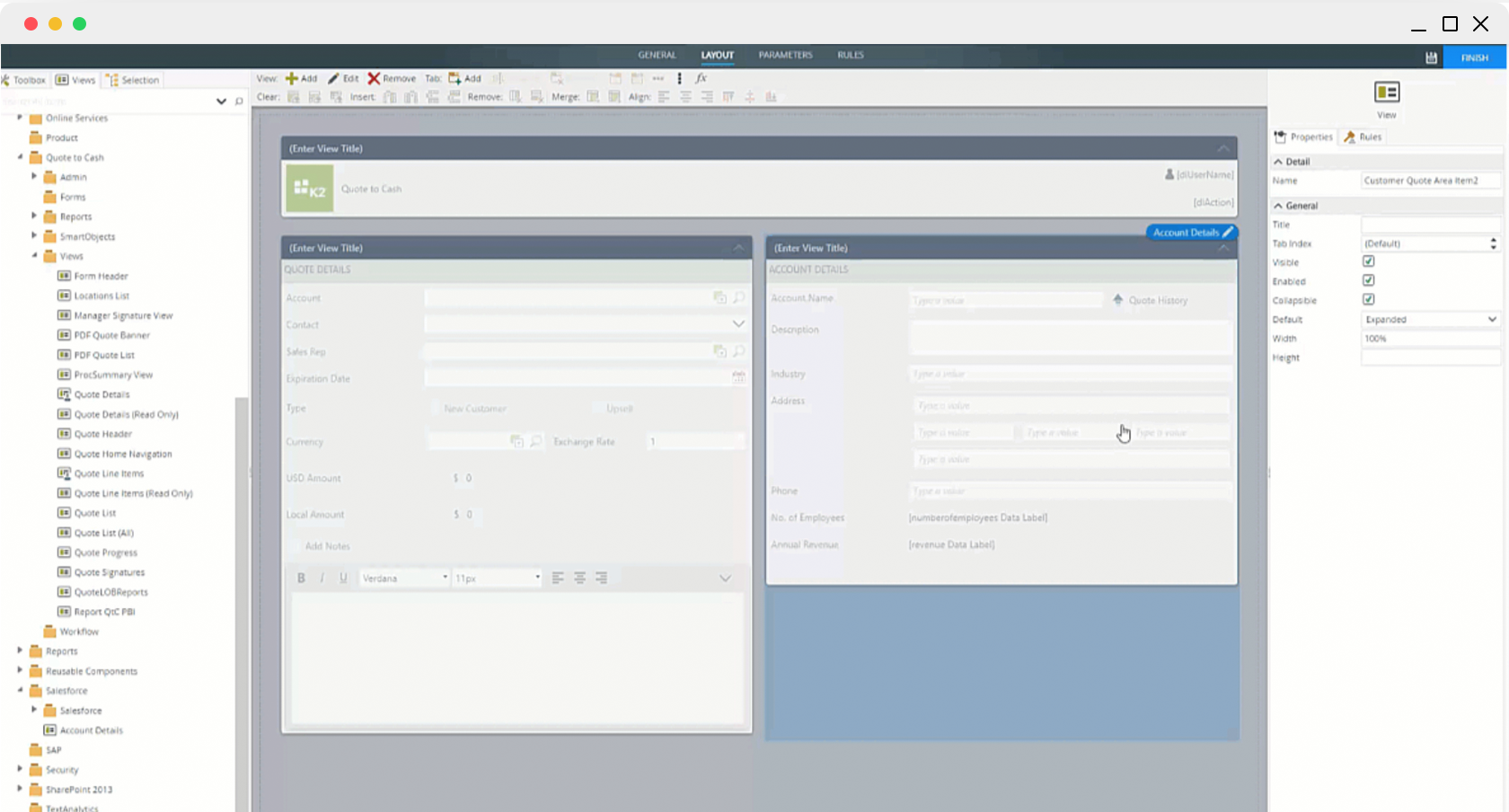Viewport: 1509px width, 812px height.
Task: Merge cell to the right
Action: click(593, 97)
